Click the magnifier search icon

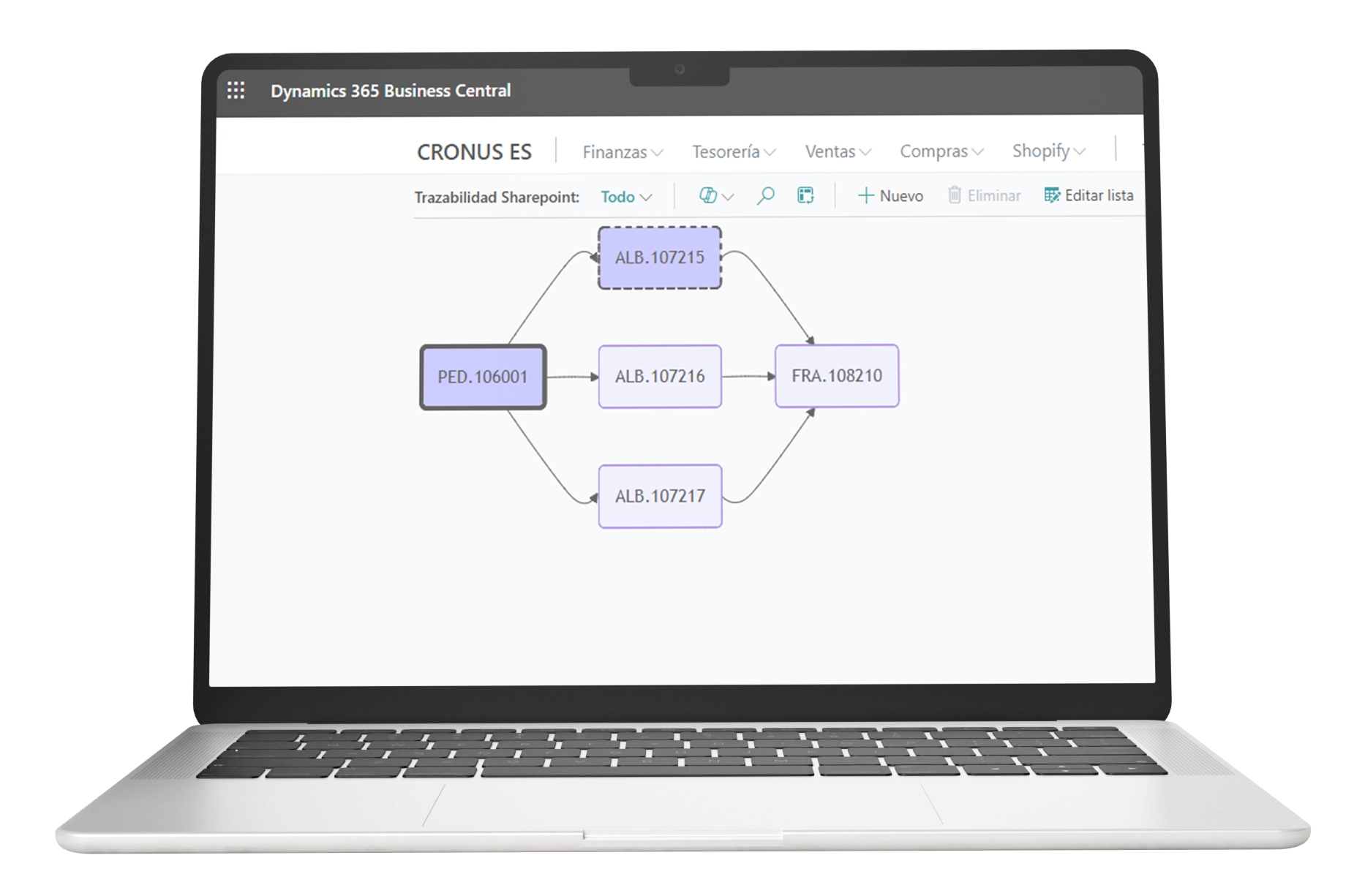[765, 195]
